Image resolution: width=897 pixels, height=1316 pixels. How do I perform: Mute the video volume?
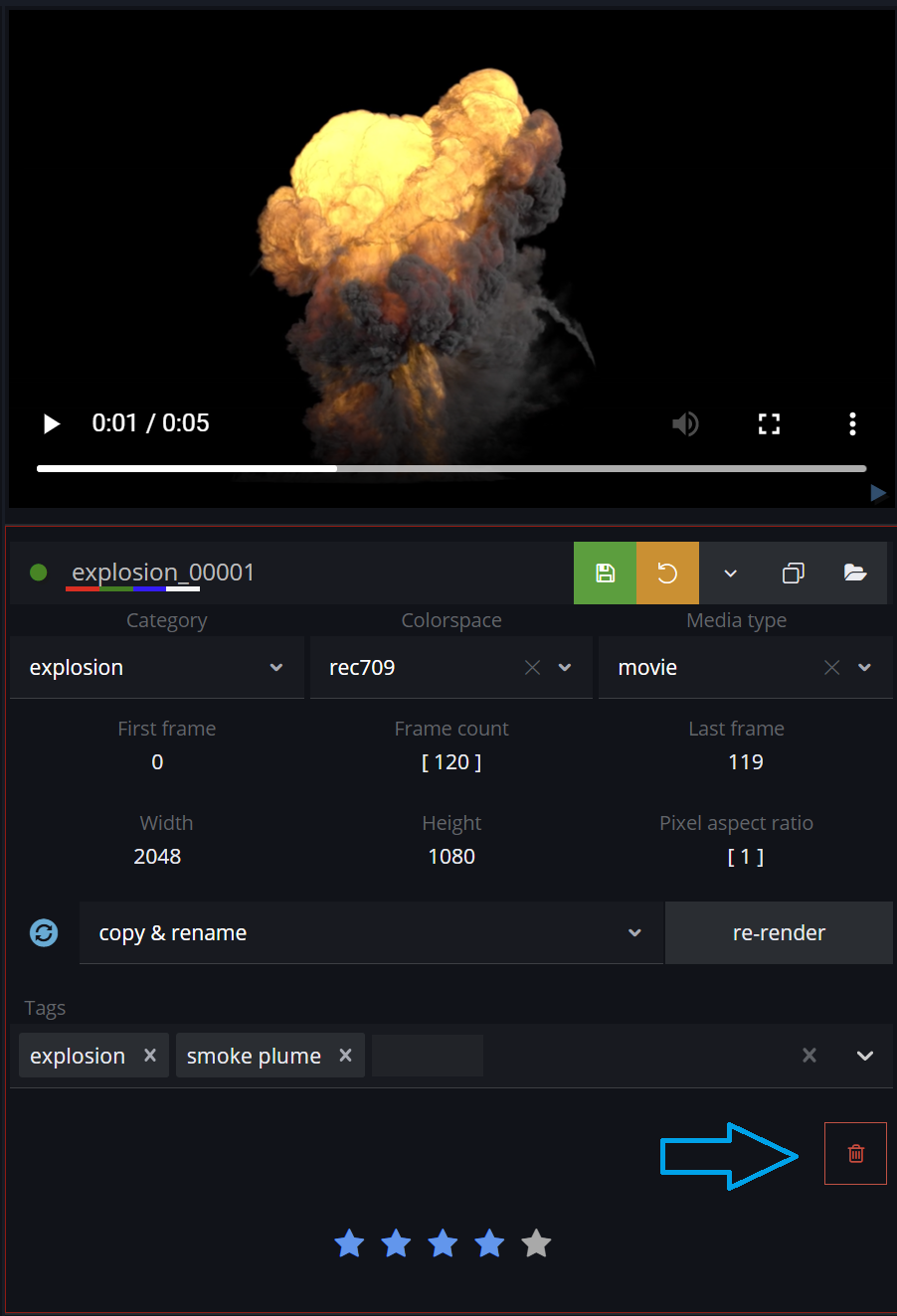[x=685, y=423]
